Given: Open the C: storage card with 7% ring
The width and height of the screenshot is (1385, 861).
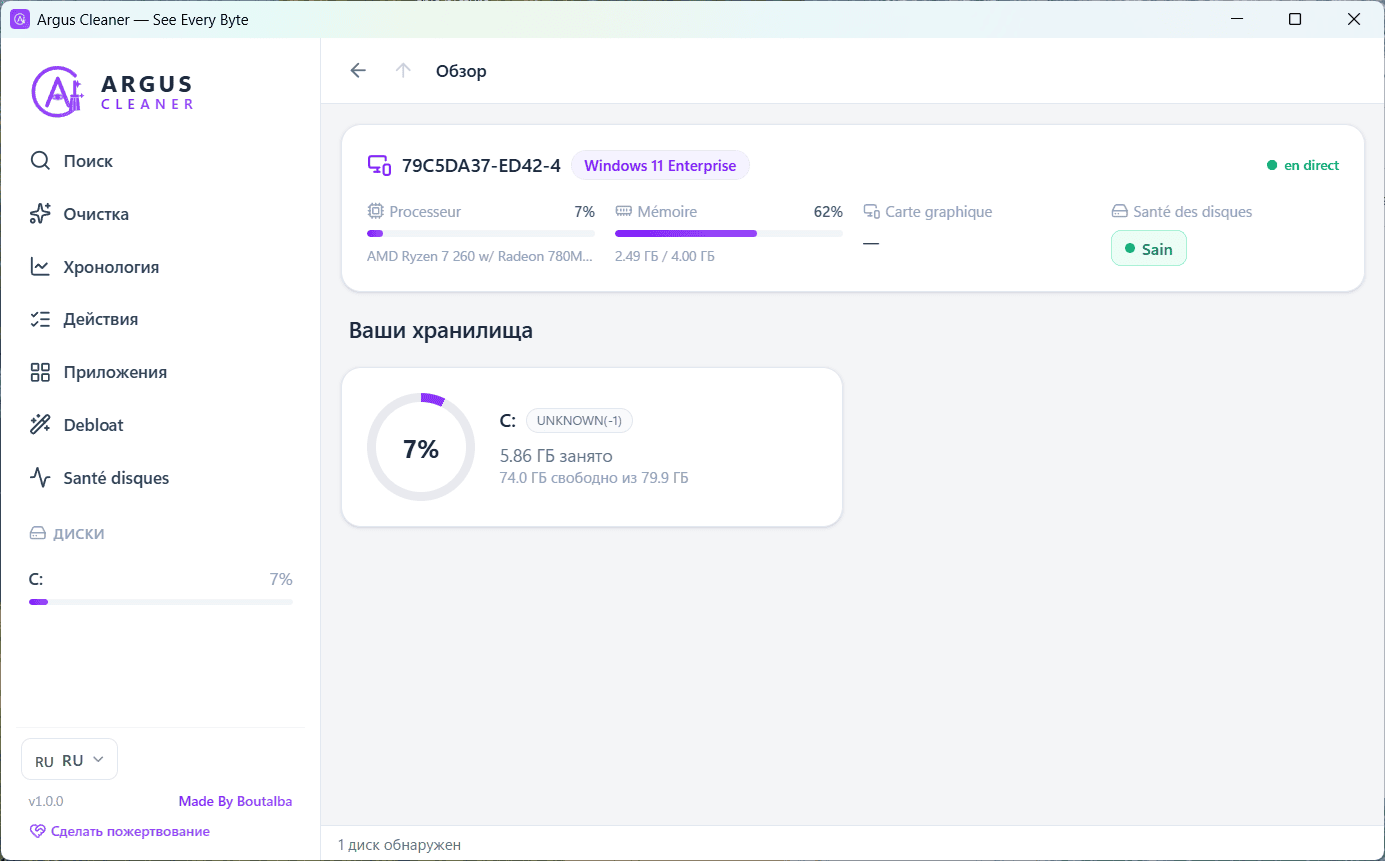Looking at the screenshot, I should [592, 447].
